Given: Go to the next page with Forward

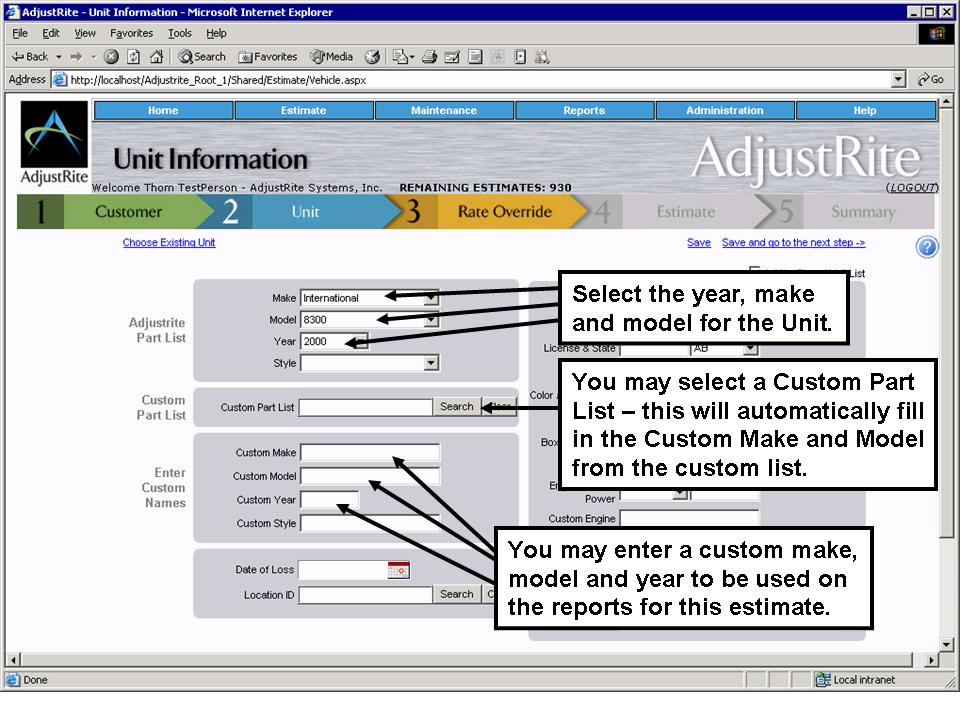Looking at the screenshot, I should [x=77, y=57].
